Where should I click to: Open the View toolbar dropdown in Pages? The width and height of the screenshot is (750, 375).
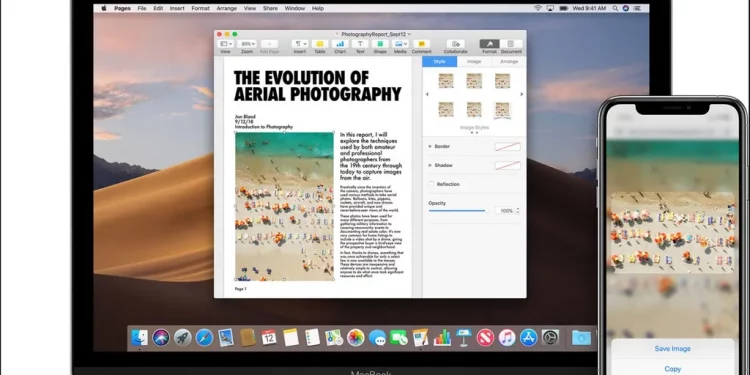point(225,44)
